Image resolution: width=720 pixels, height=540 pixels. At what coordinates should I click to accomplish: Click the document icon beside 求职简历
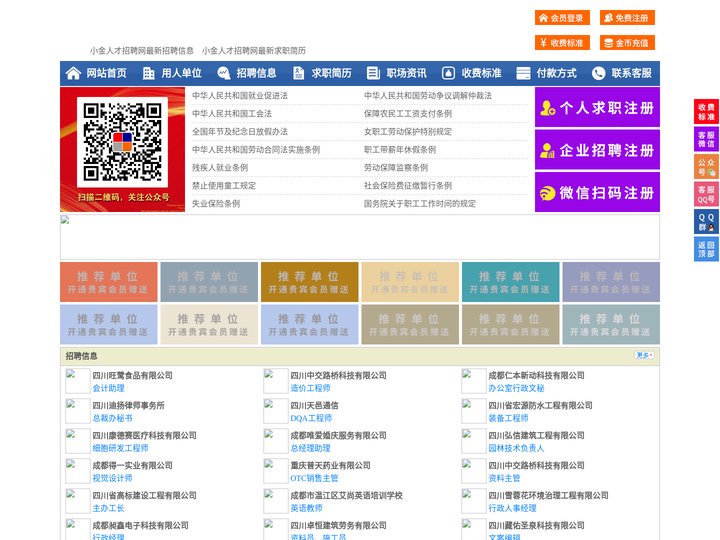coord(298,73)
